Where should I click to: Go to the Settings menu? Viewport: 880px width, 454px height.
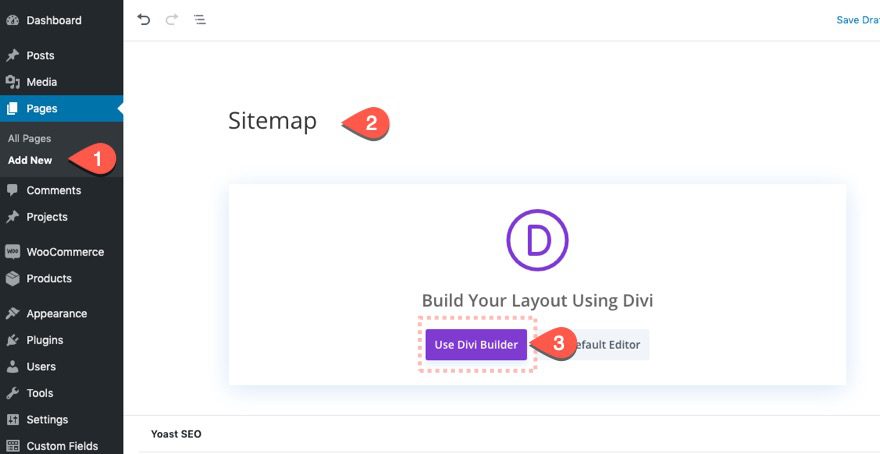(47, 419)
